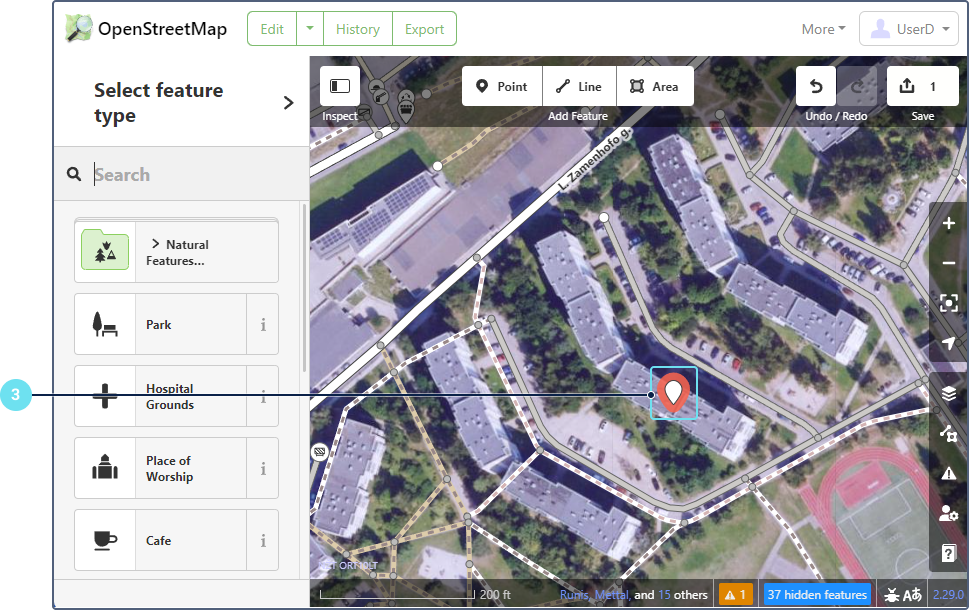Expand the UserD account dropdown

[908, 29]
